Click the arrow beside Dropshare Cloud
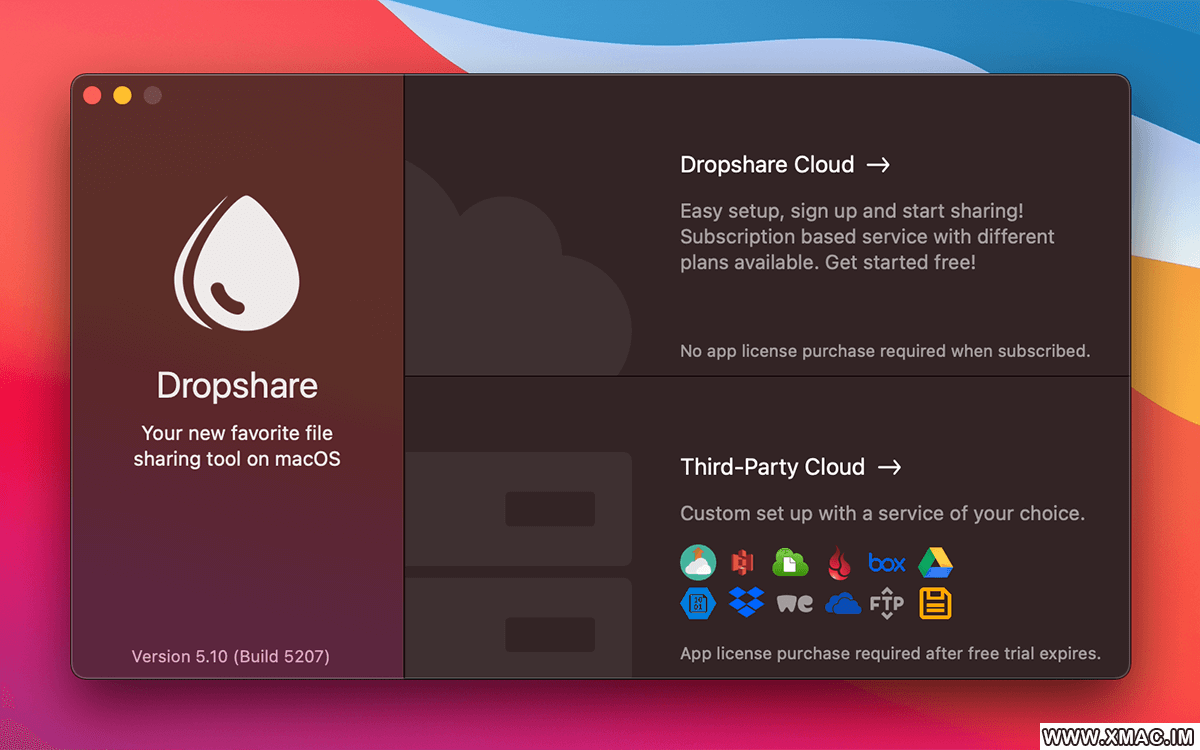Screen dimensions: 1200x750 pos(878,165)
